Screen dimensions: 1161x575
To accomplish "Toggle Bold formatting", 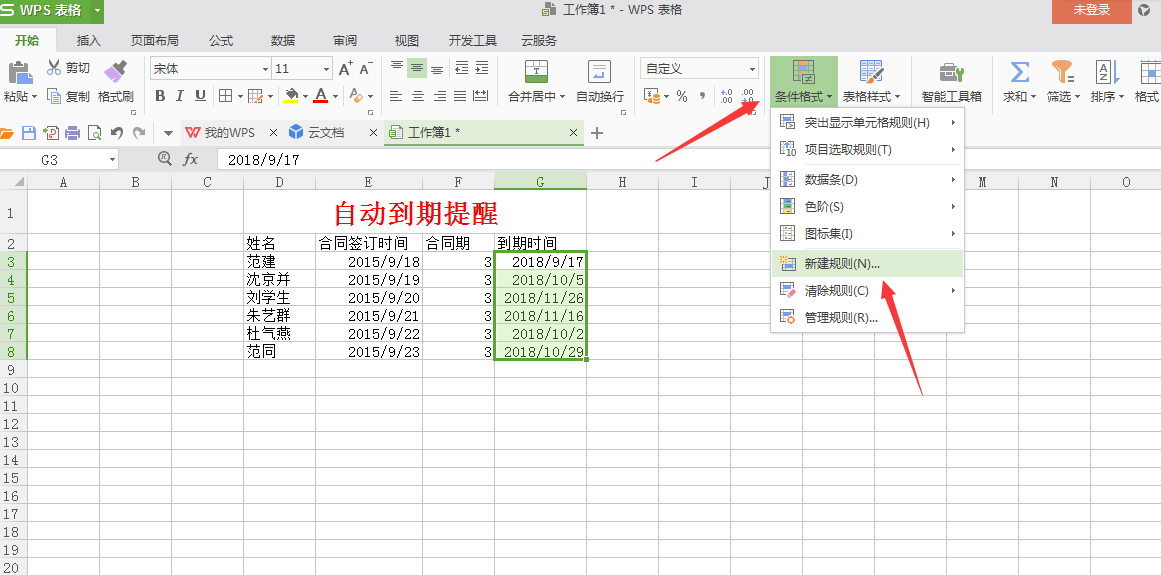I will [159, 95].
